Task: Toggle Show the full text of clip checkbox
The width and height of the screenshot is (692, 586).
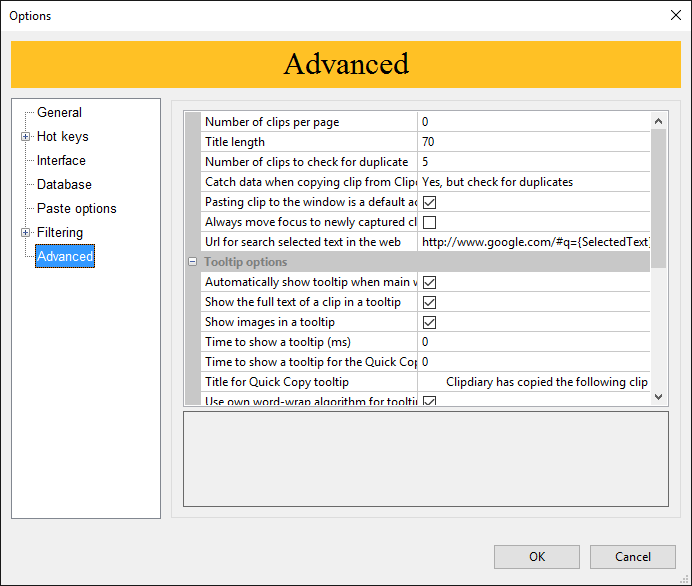Action: (x=430, y=302)
